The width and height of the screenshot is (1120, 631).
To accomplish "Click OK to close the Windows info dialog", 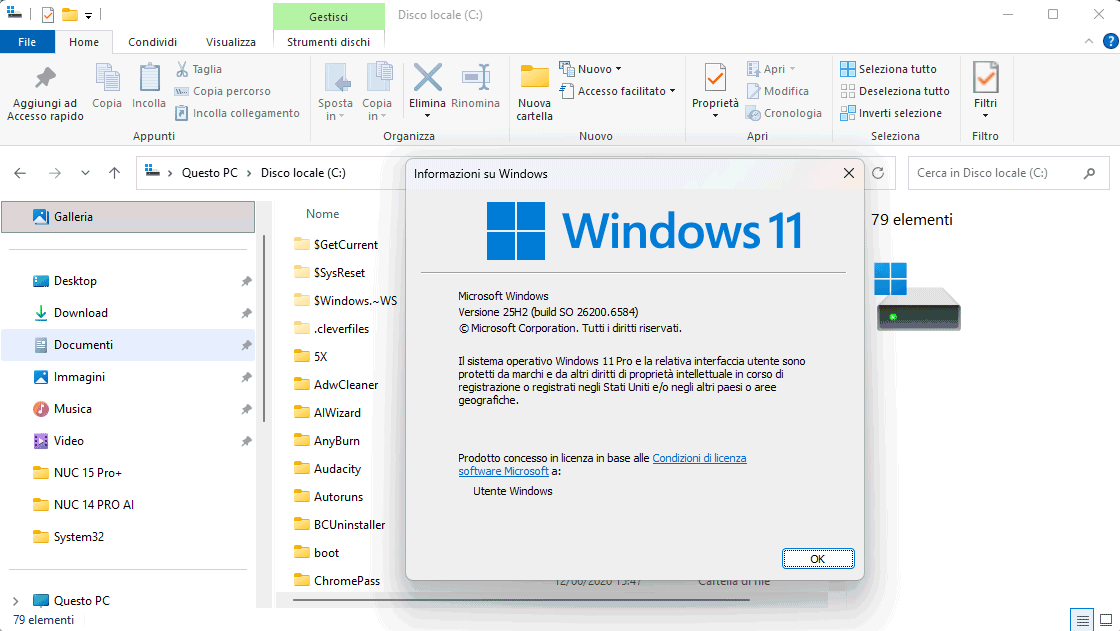I will pos(818,558).
